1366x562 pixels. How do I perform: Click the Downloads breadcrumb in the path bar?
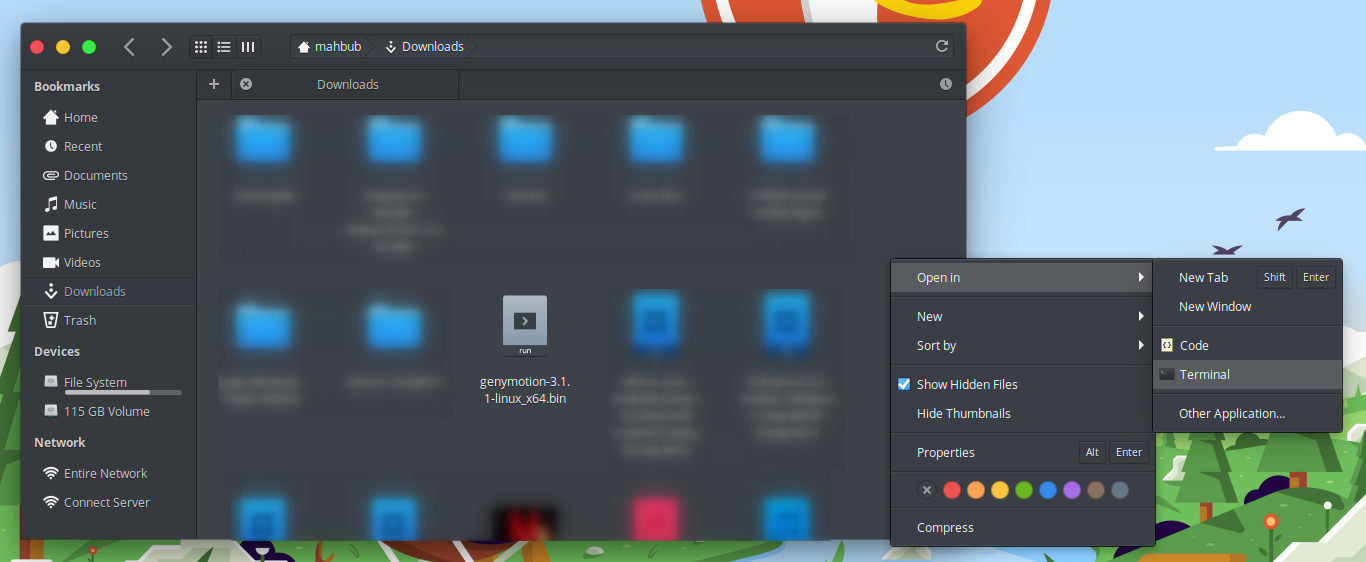pyautogui.click(x=424, y=47)
